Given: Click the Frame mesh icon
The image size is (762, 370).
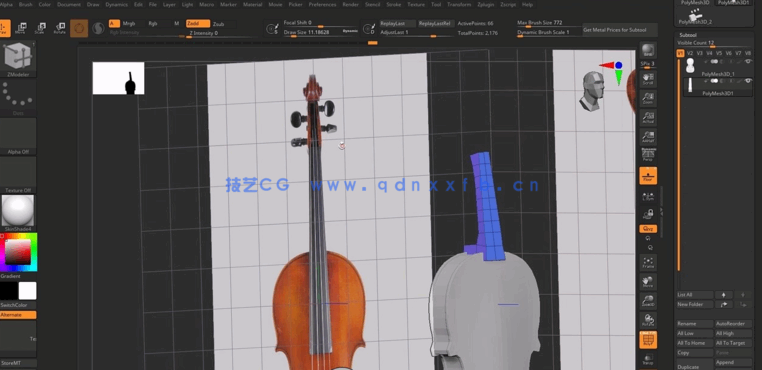Looking at the screenshot, I should click(648, 262).
